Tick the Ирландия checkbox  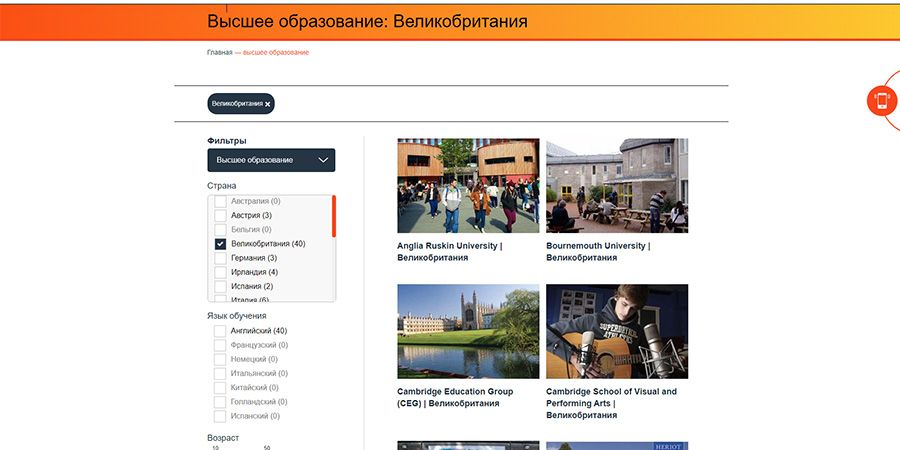pos(221,272)
